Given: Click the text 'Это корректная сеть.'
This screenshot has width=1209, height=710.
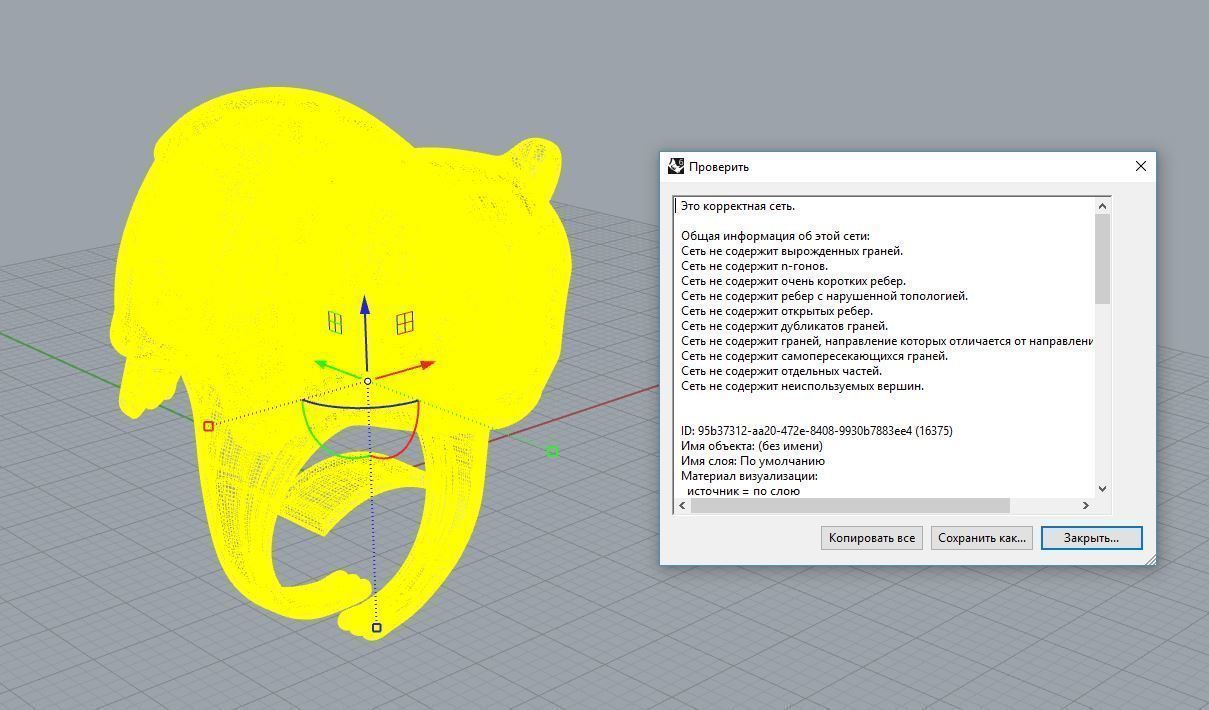Looking at the screenshot, I should tap(738, 206).
